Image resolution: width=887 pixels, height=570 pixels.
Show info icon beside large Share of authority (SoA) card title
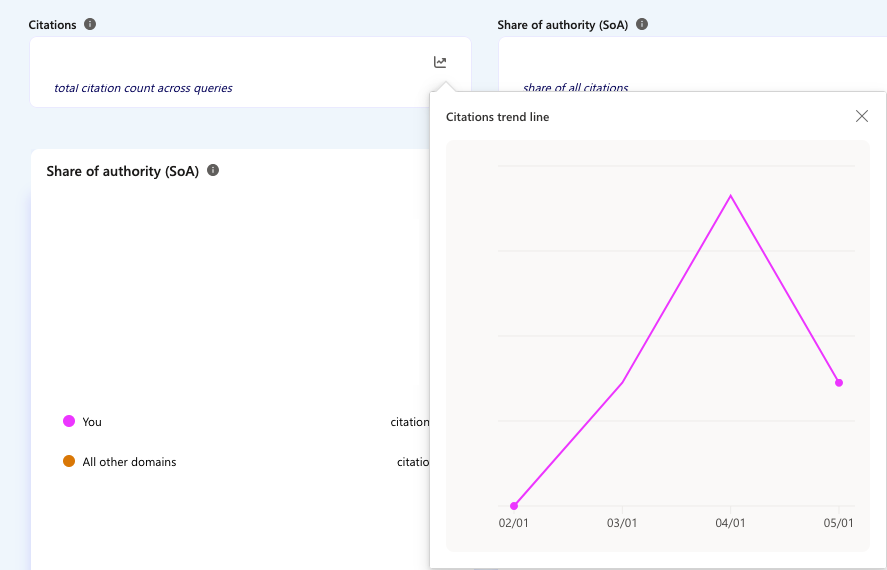[213, 170]
